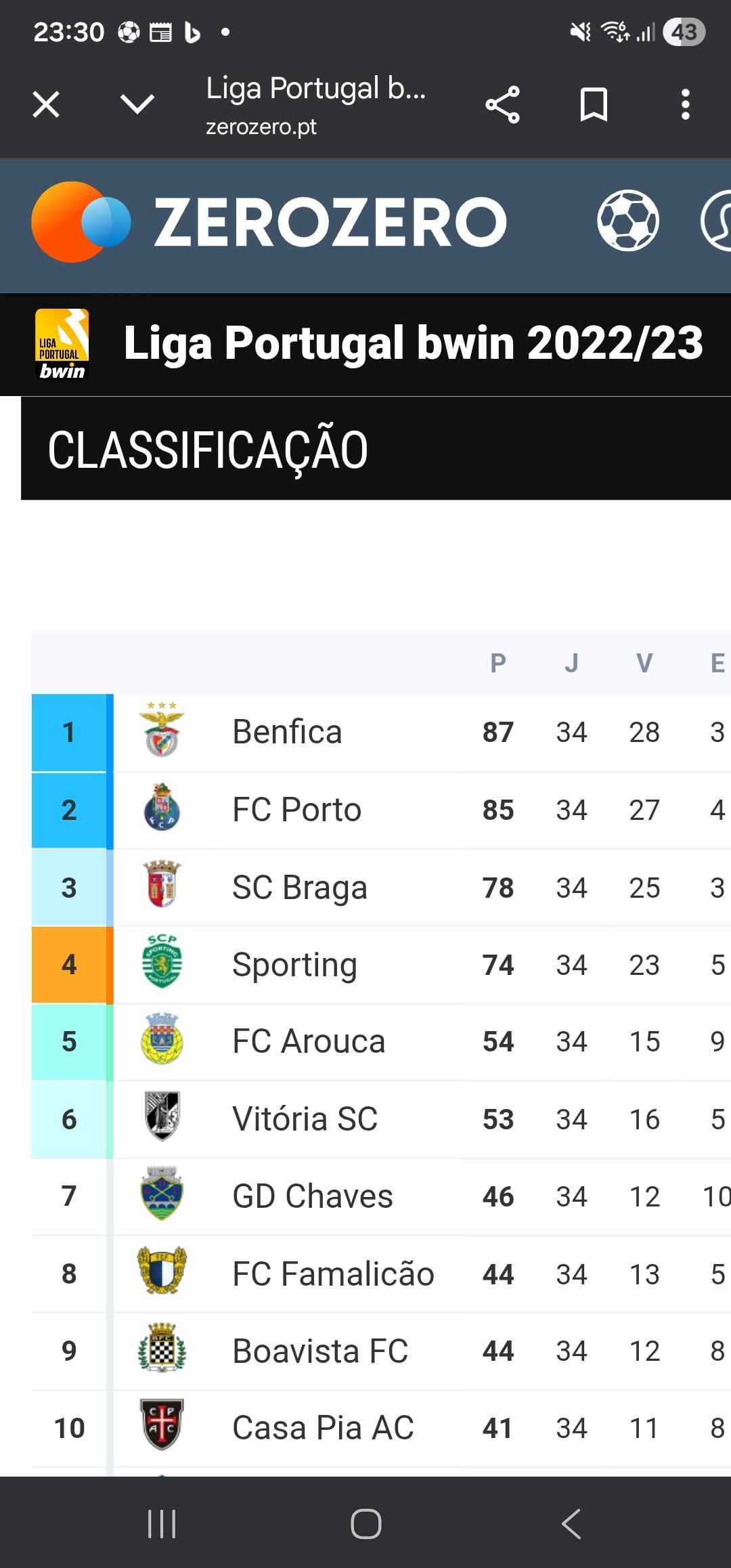Open GD Chaves team page
The image size is (731, 1568).
click(x=312, y=1196)
